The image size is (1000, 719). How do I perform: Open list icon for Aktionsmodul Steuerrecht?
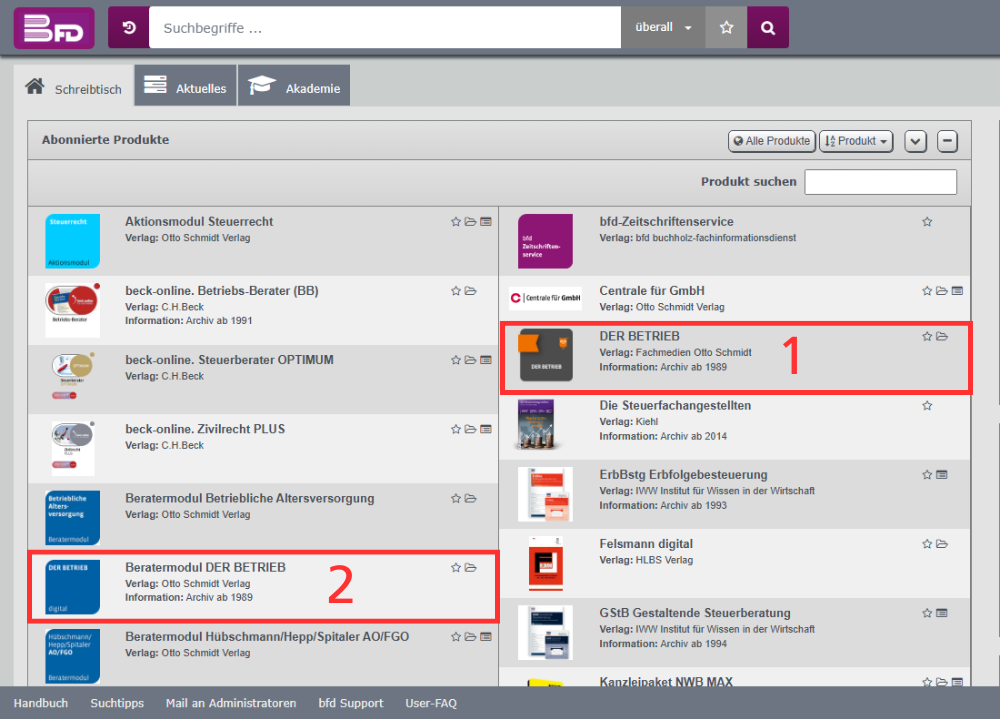tap(486, 222)
